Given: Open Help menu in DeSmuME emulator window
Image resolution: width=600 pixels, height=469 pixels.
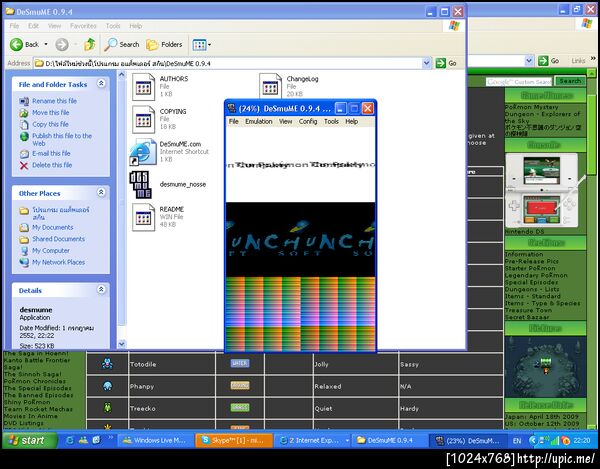Looking at the screenshot, I should pyautogui.click(x=352, y=121).
